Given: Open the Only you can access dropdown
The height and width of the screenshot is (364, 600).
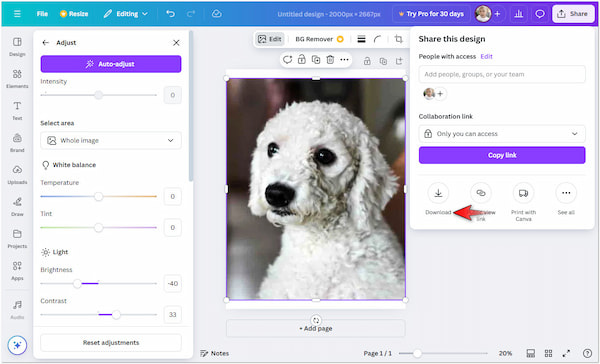Looking at the screenshot, I should point(502,134).
